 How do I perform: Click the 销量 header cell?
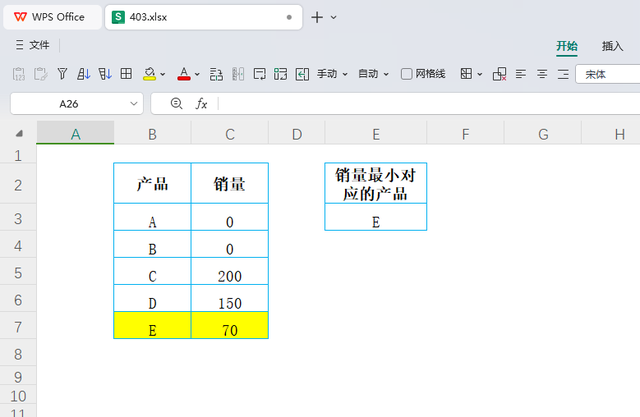click(x=229, y=183)
